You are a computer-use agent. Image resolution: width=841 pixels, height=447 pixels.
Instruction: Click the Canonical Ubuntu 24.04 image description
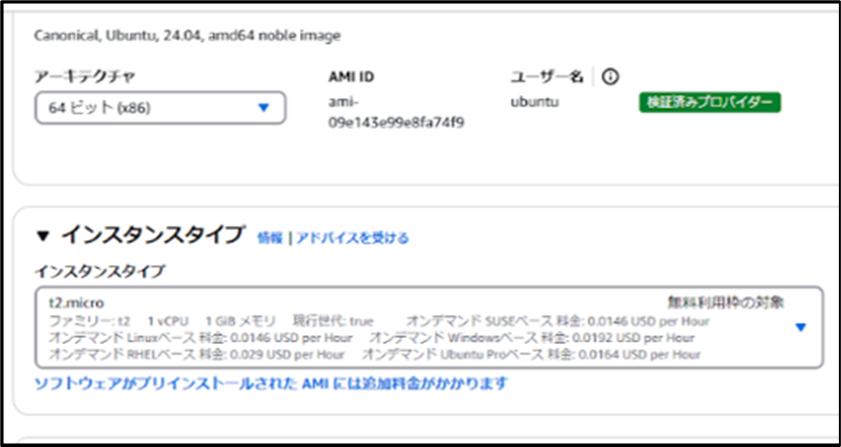(x=187, y=36)
